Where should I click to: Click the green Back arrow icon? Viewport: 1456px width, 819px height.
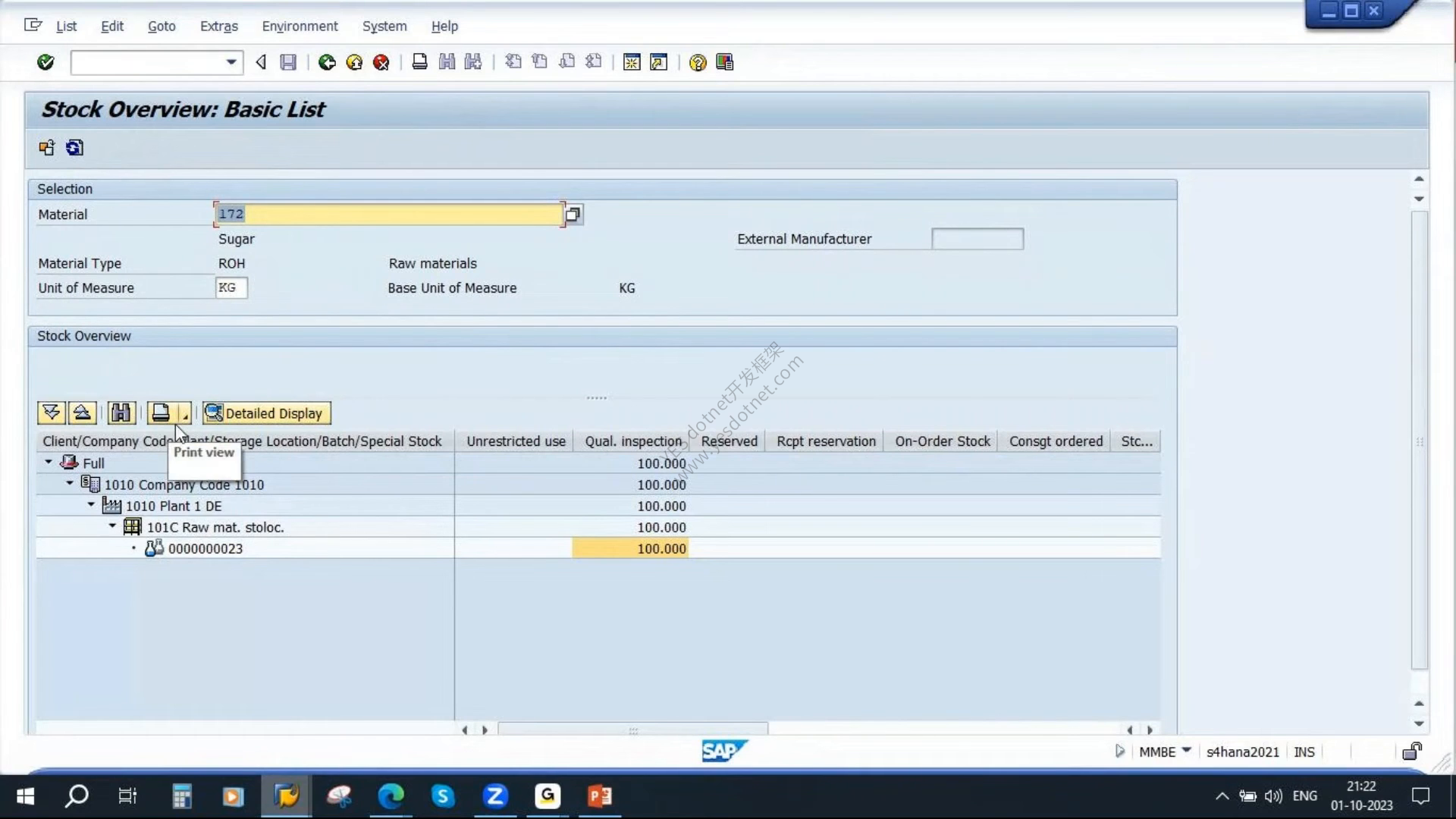coord(327,62)
